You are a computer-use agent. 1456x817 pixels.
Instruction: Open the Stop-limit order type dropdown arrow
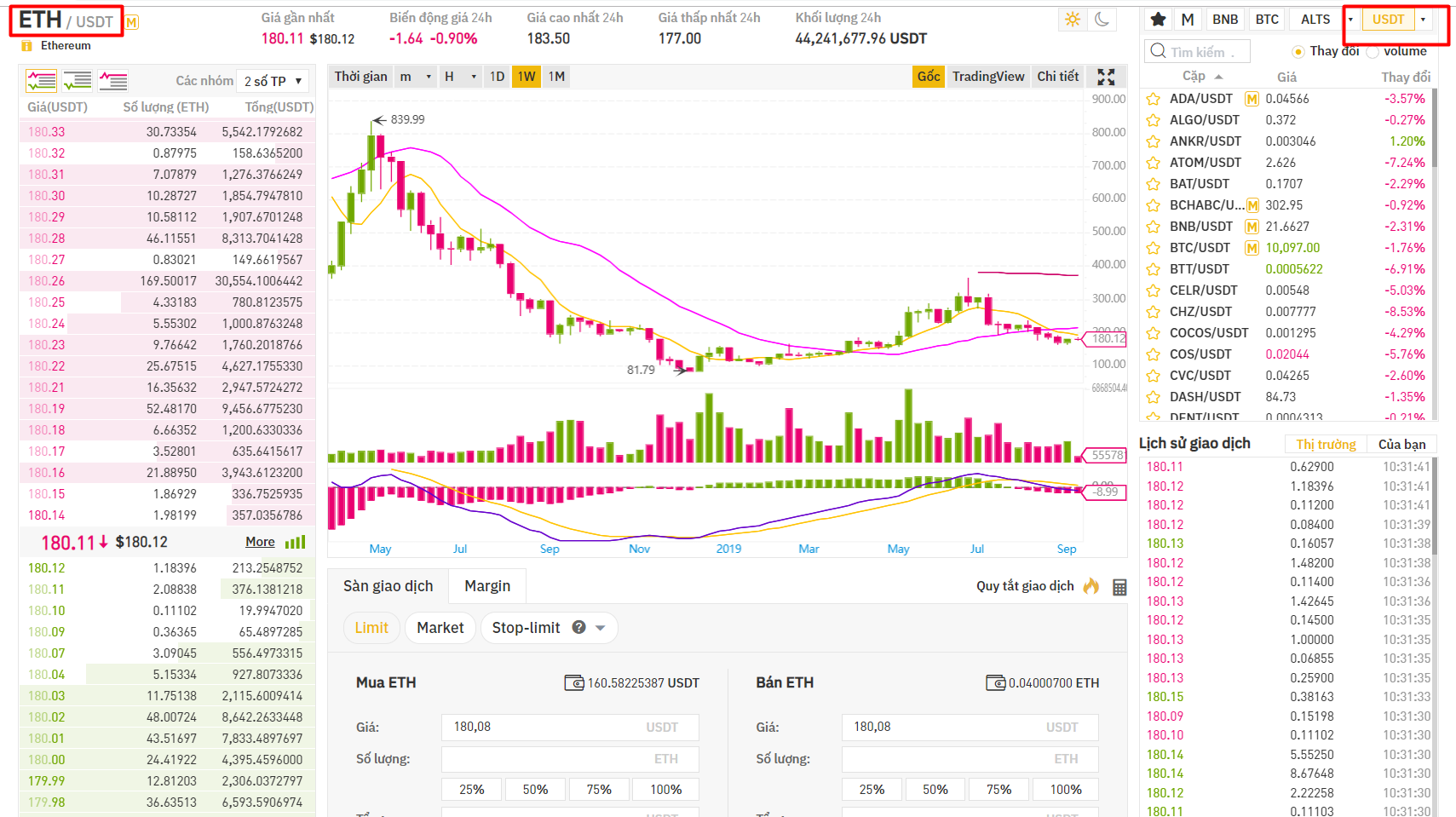pyautogui.click(x=601, y=628)
